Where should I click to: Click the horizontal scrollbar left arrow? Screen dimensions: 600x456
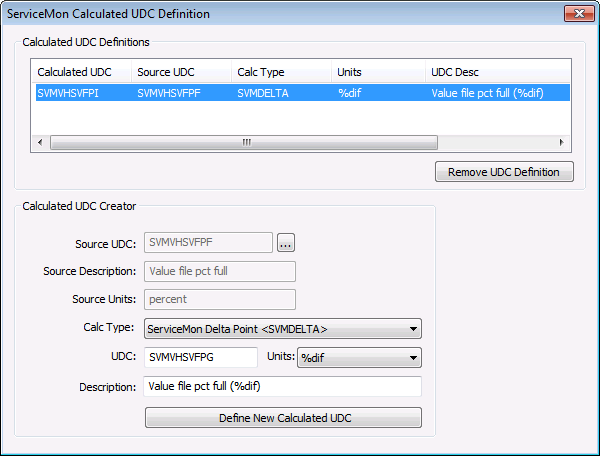point(40,143)
